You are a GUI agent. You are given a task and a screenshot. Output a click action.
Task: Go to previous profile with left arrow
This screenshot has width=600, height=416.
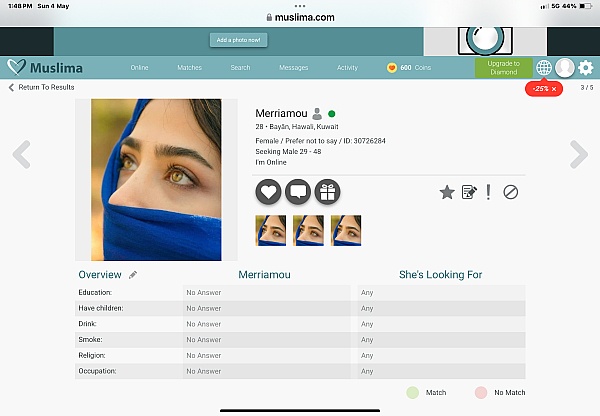click(x=21, y=154)
